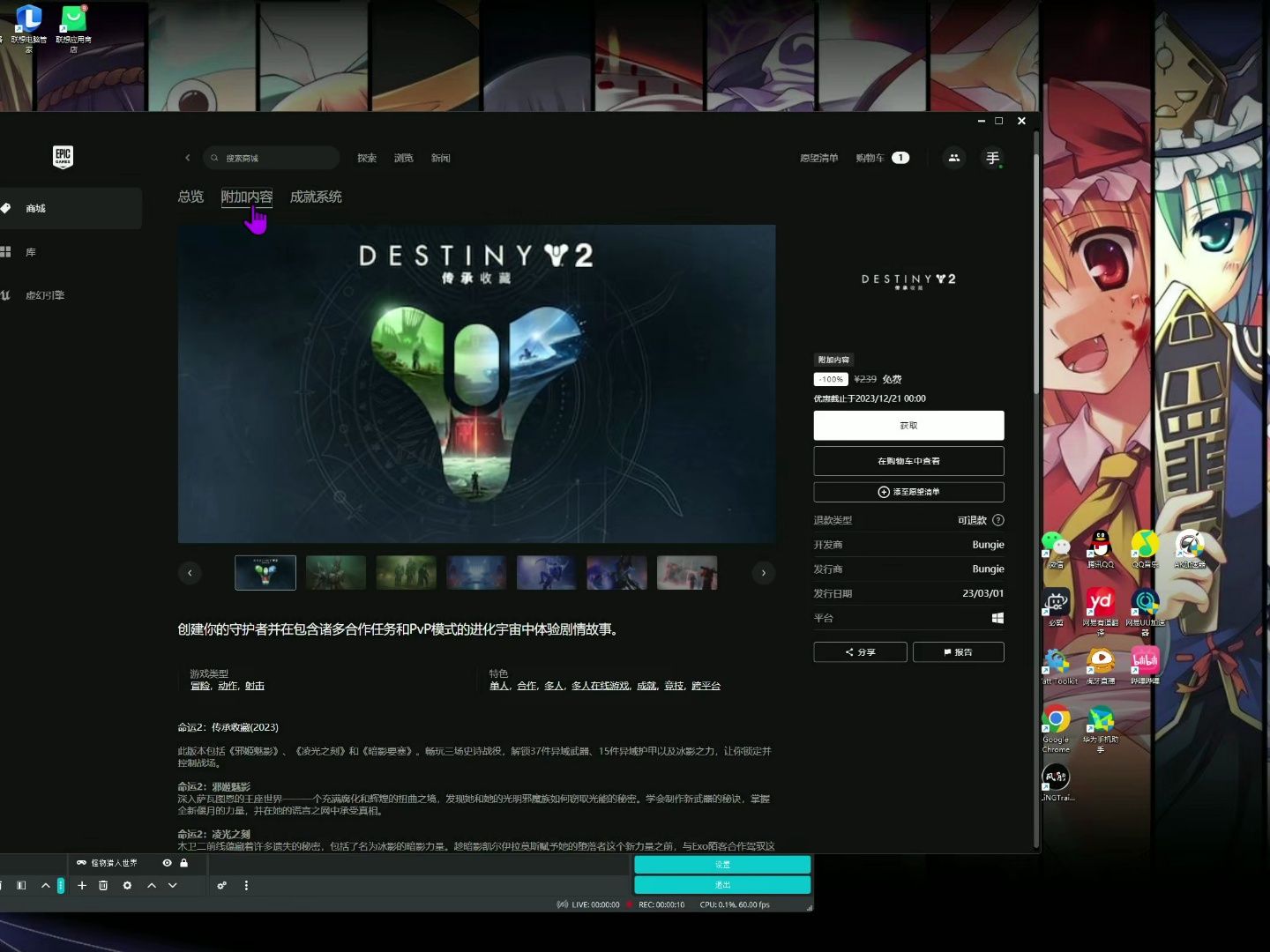Open the 射击 shooter genre link

point(255,686)
